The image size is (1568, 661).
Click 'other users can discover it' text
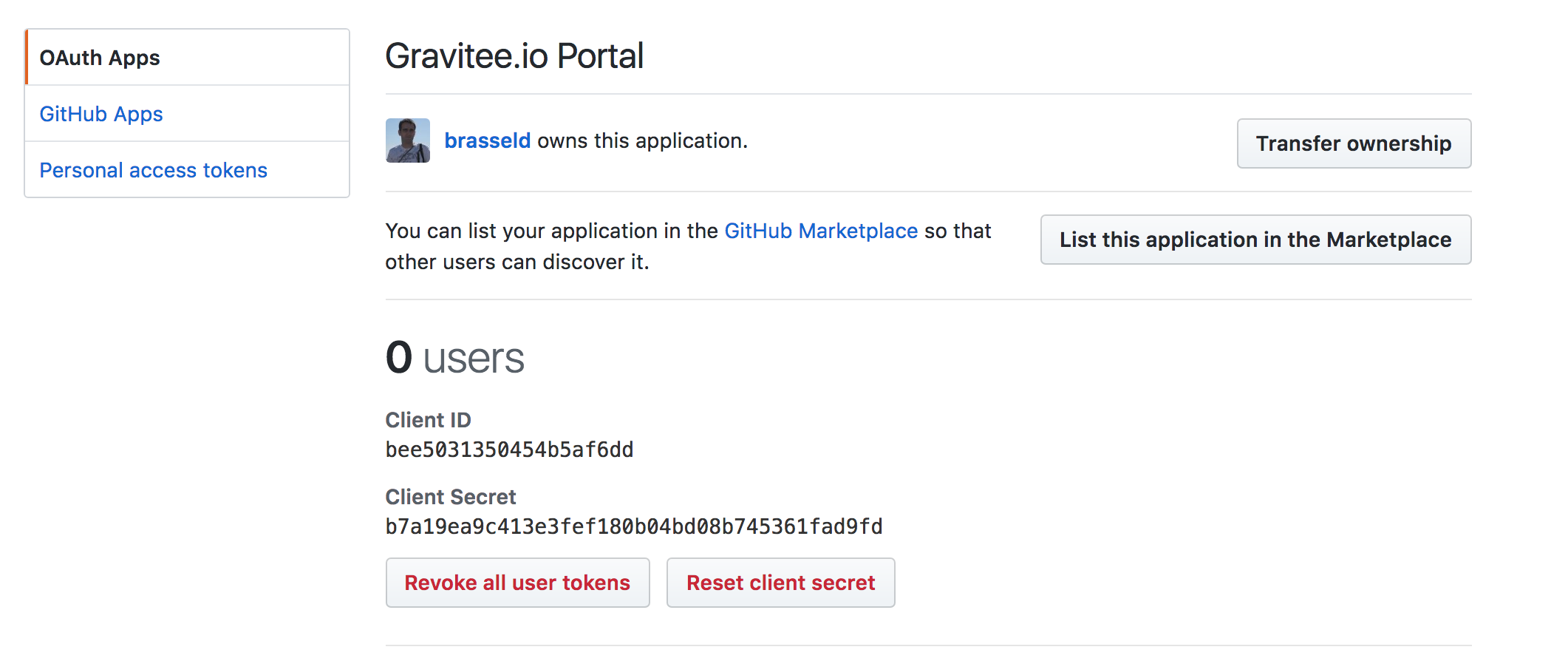click(x=517, y=262)
